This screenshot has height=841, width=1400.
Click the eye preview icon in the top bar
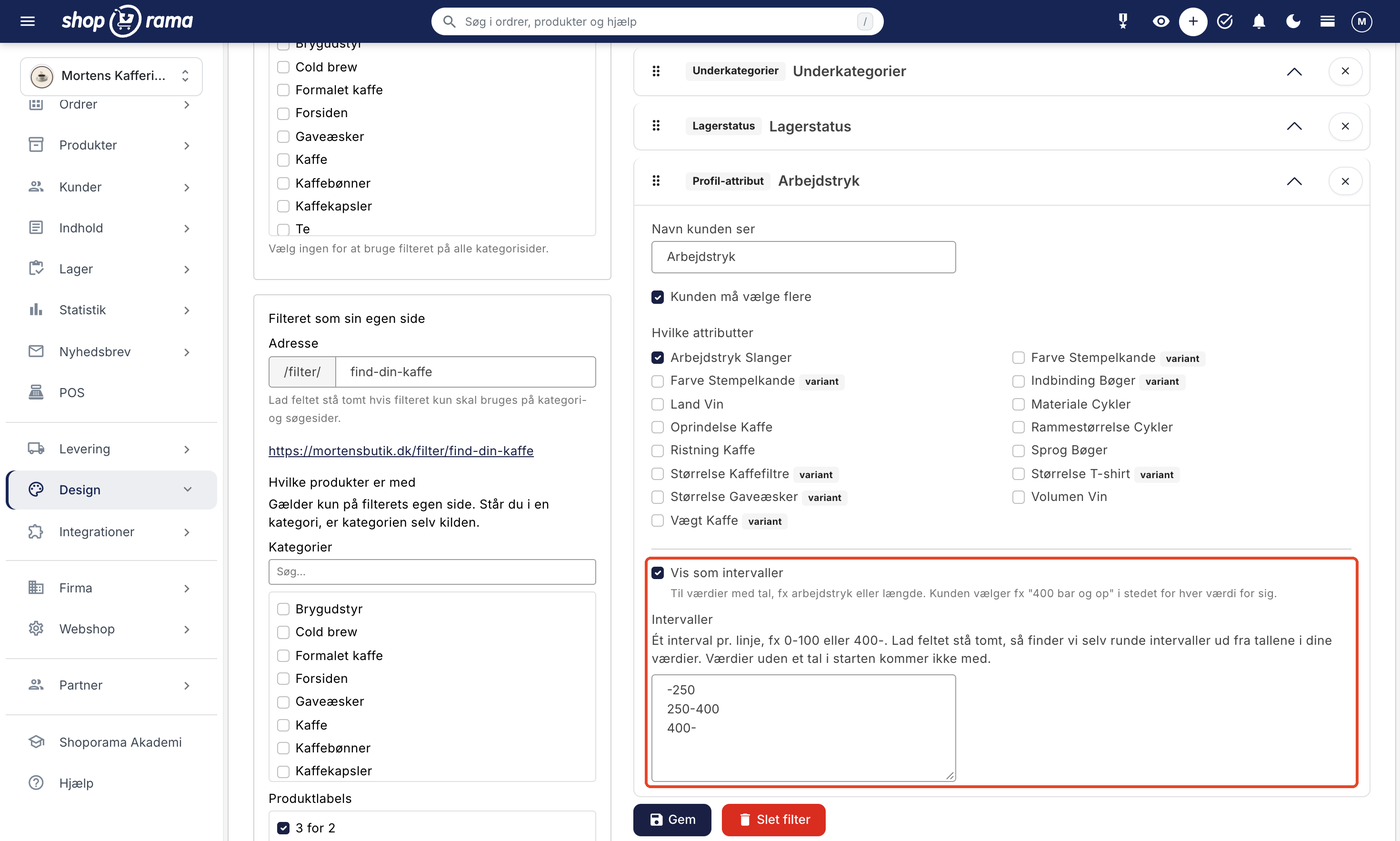coord(1160,21)
